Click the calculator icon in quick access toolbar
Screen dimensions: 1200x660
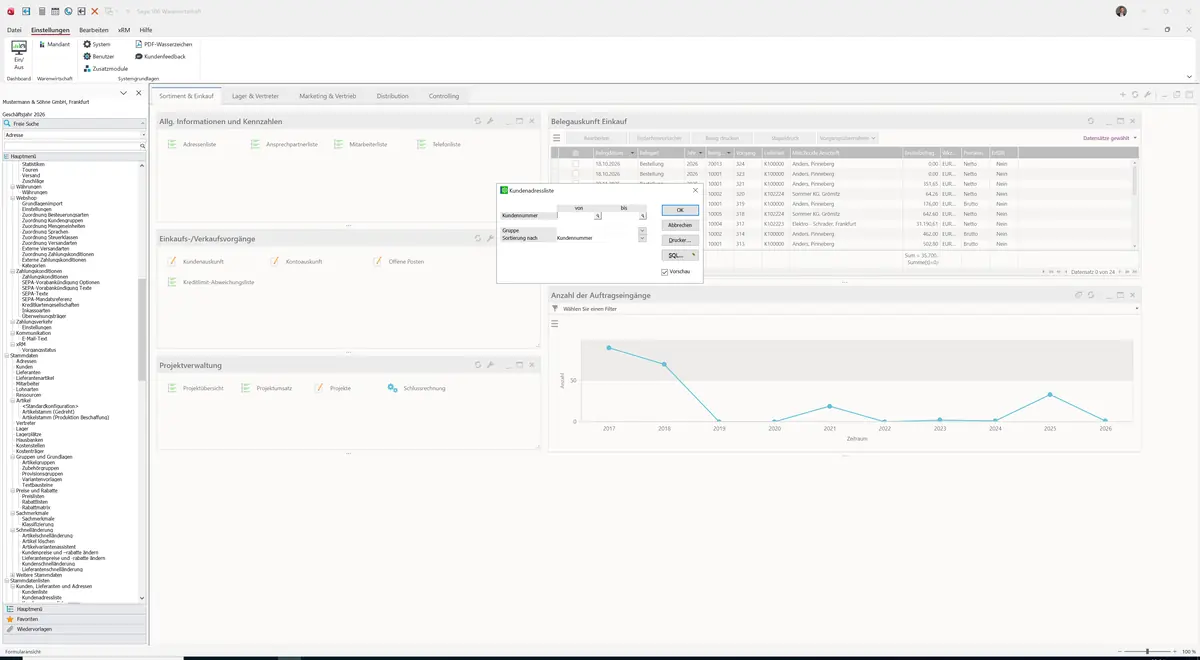pos(41,11)
